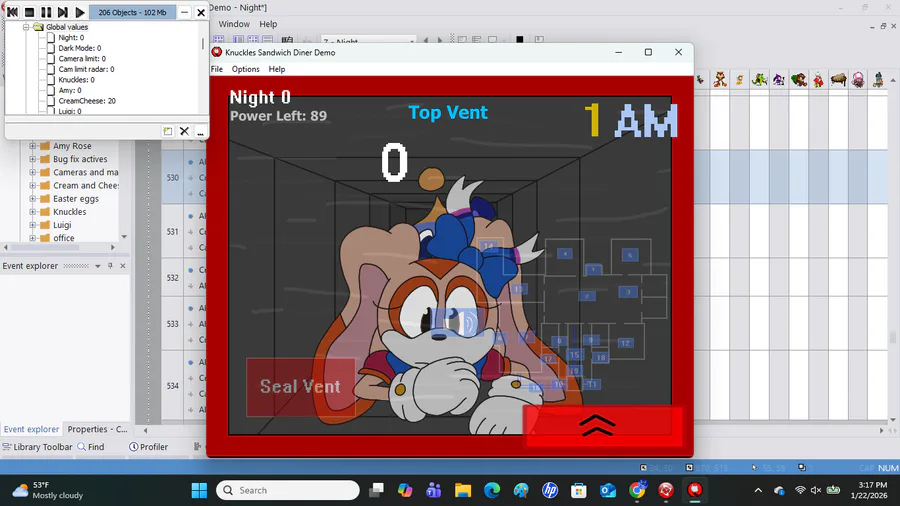Switch to the Properties tab
The width and height of the screenshot is (900, 506).
tap(97, 429)
